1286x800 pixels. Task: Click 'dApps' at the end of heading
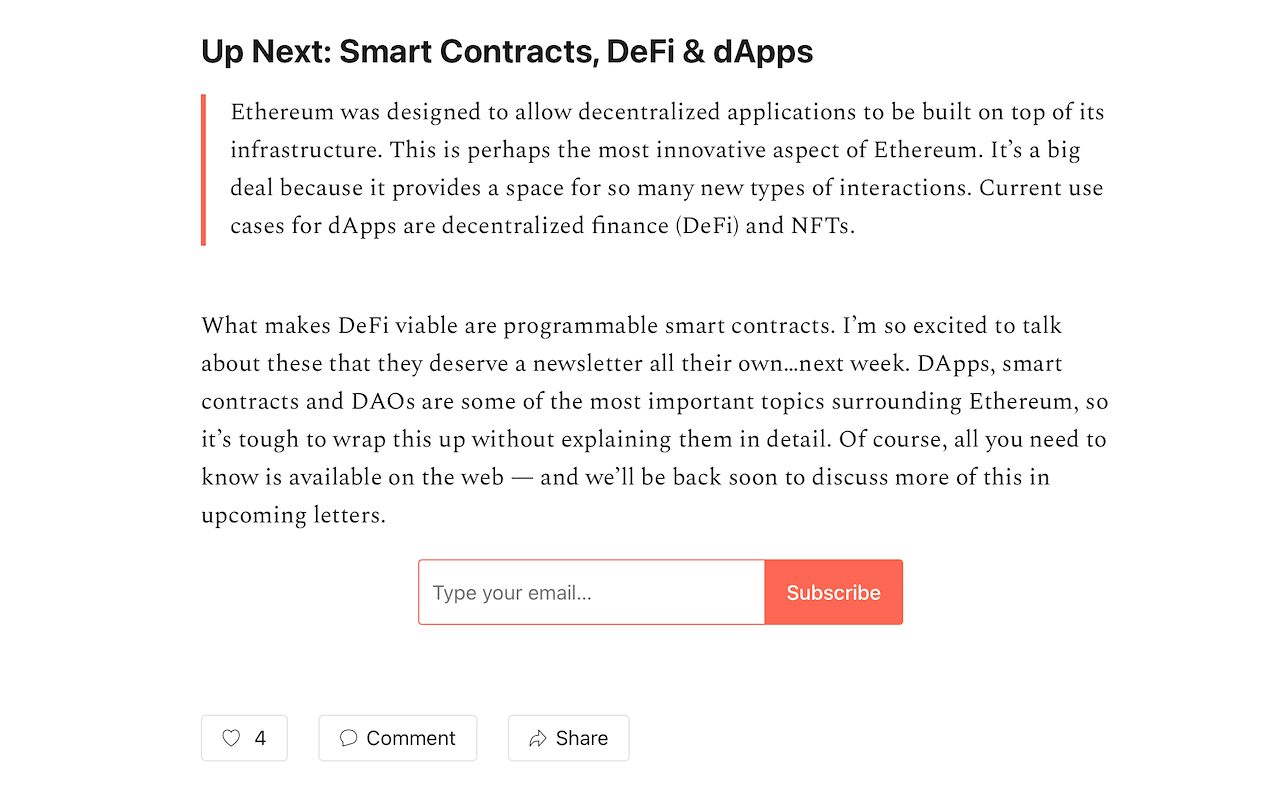tap(763, 51)
